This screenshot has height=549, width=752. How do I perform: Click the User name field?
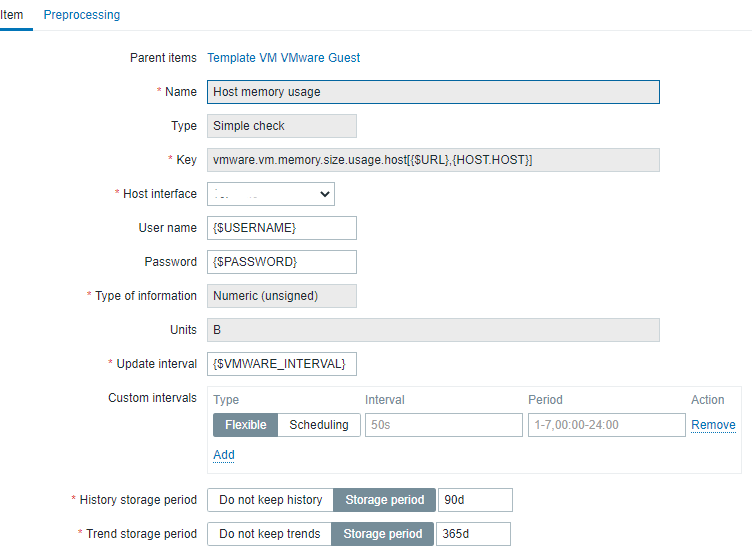[x=282, y=228]
